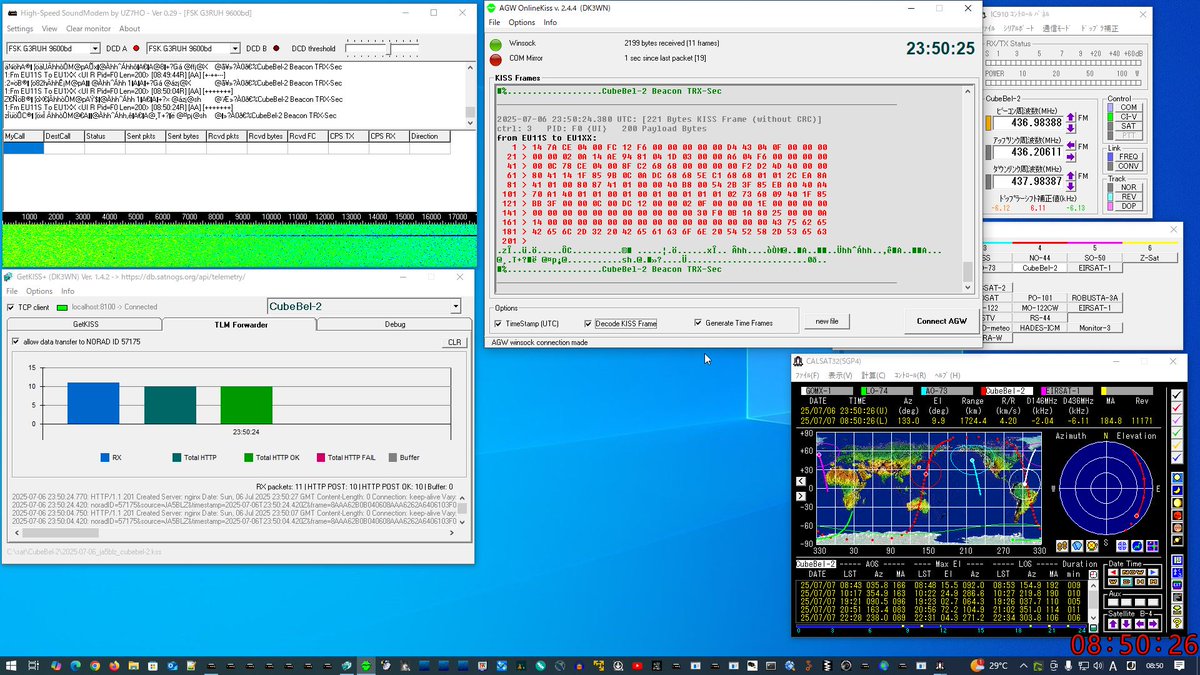Open Settings menu in SoundModem
Screen dimensions: 1200x675
[20, 29]
